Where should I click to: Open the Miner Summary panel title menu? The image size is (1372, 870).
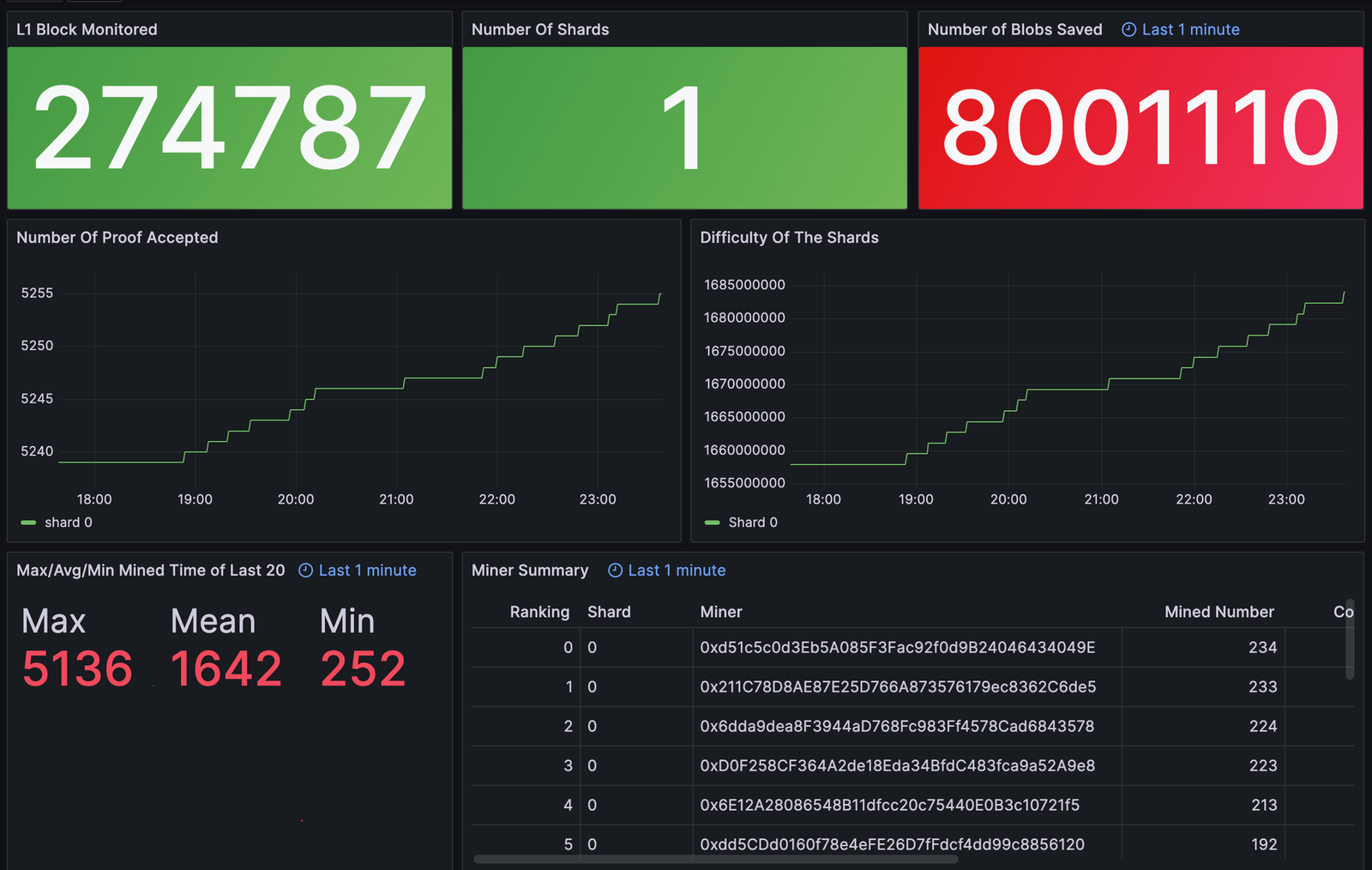(x=529, y=570)
